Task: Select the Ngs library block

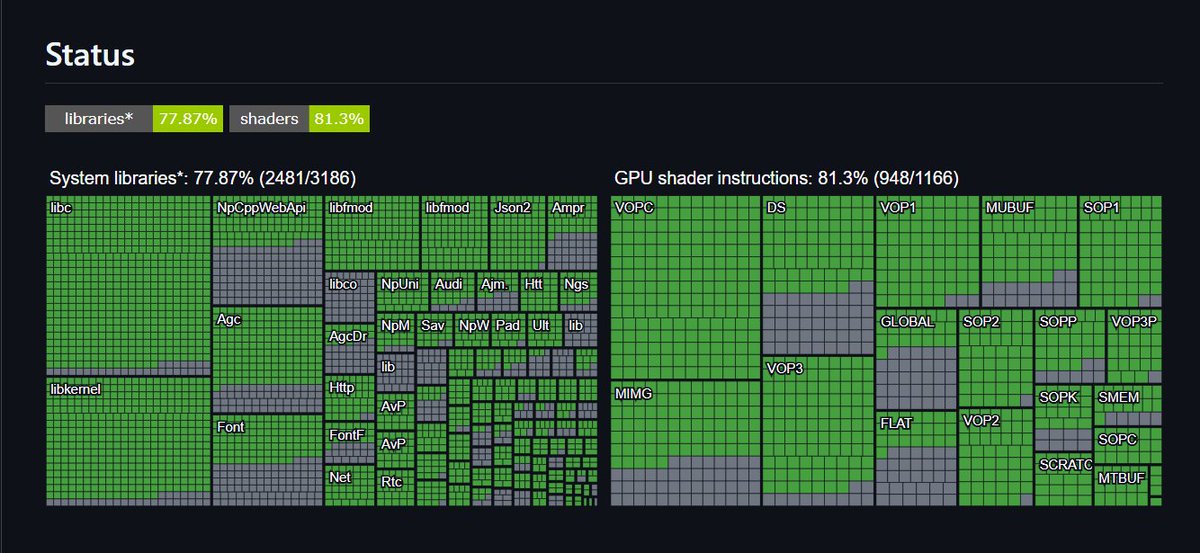Action: 578,291
